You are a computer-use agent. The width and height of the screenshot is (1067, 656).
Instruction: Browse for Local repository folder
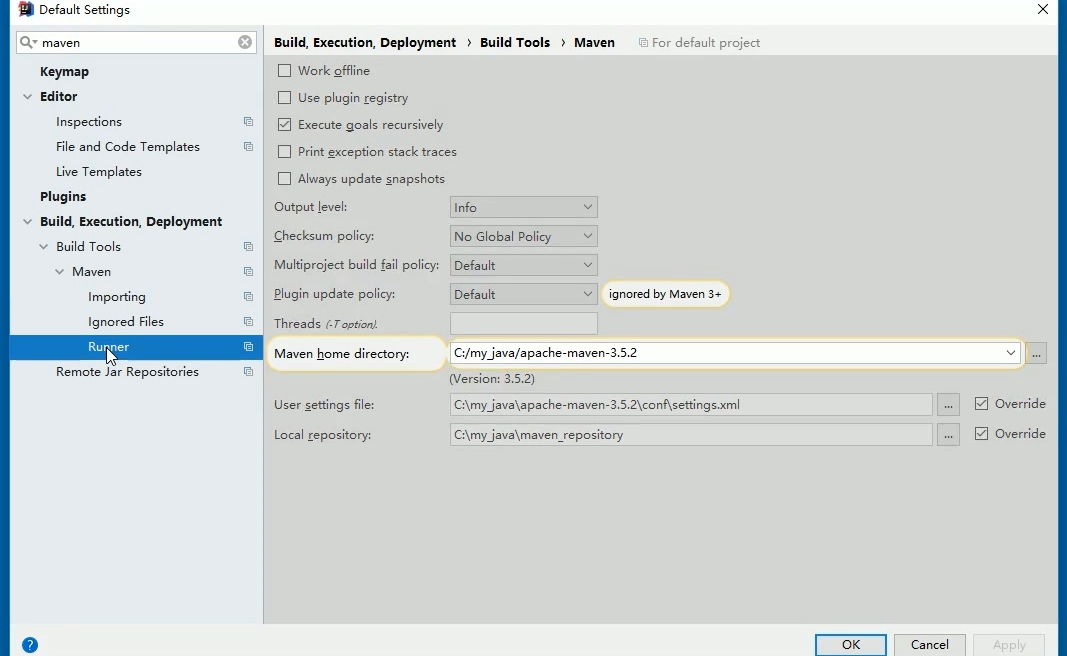948,435
